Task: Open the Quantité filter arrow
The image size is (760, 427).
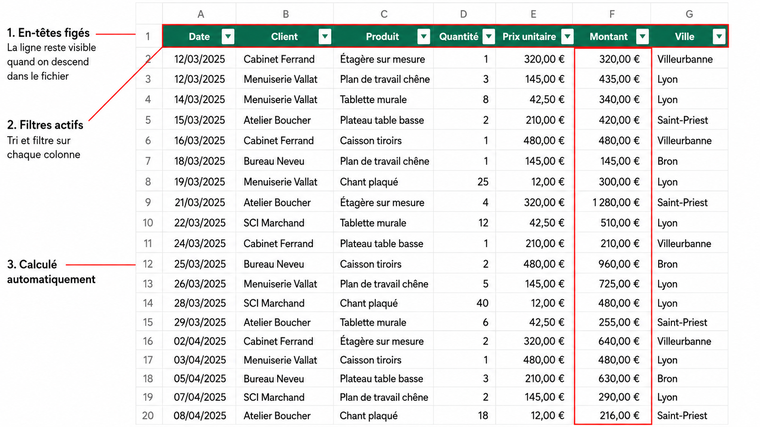Action: pos(489,37)
